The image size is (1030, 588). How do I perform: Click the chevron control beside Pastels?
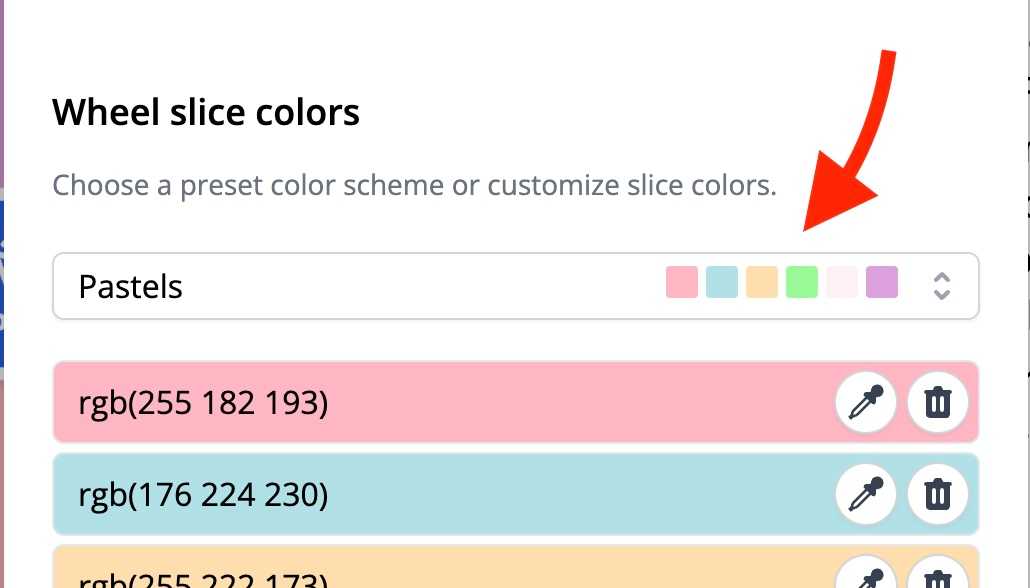click(942, 286)
